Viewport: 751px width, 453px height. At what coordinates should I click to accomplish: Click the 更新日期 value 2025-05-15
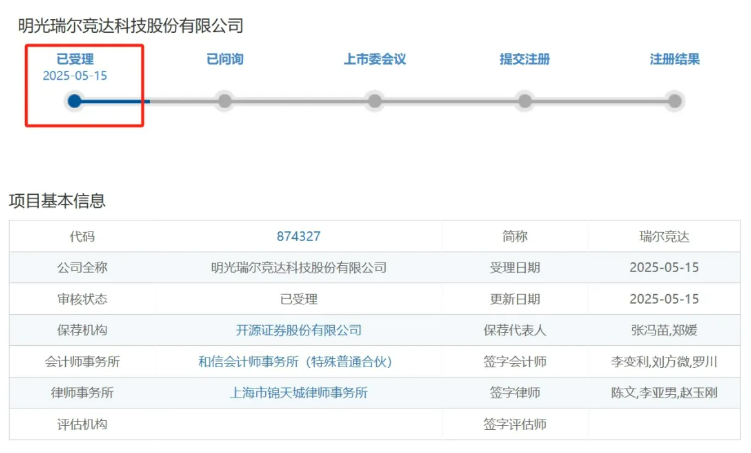click(x=664, y=299)
